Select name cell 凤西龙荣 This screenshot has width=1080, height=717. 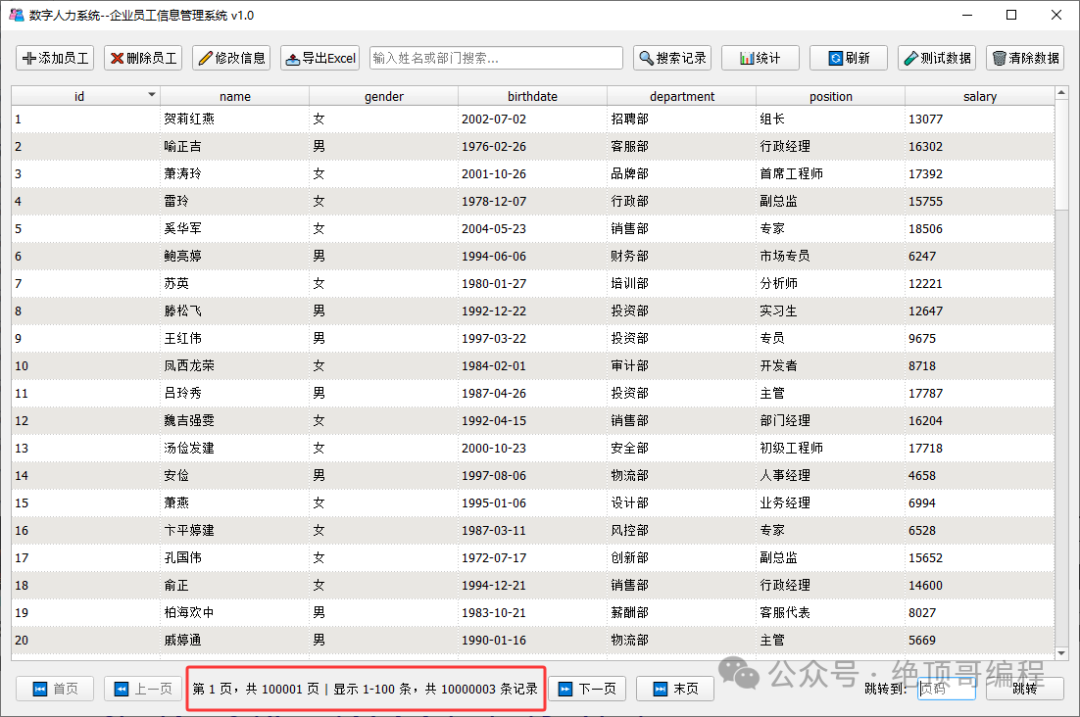click(235, 365)
